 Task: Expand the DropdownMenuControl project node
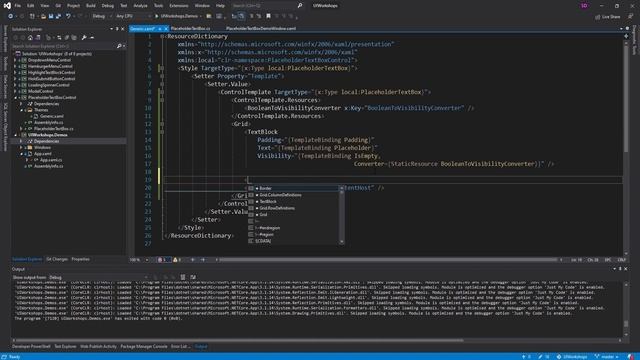16,60
